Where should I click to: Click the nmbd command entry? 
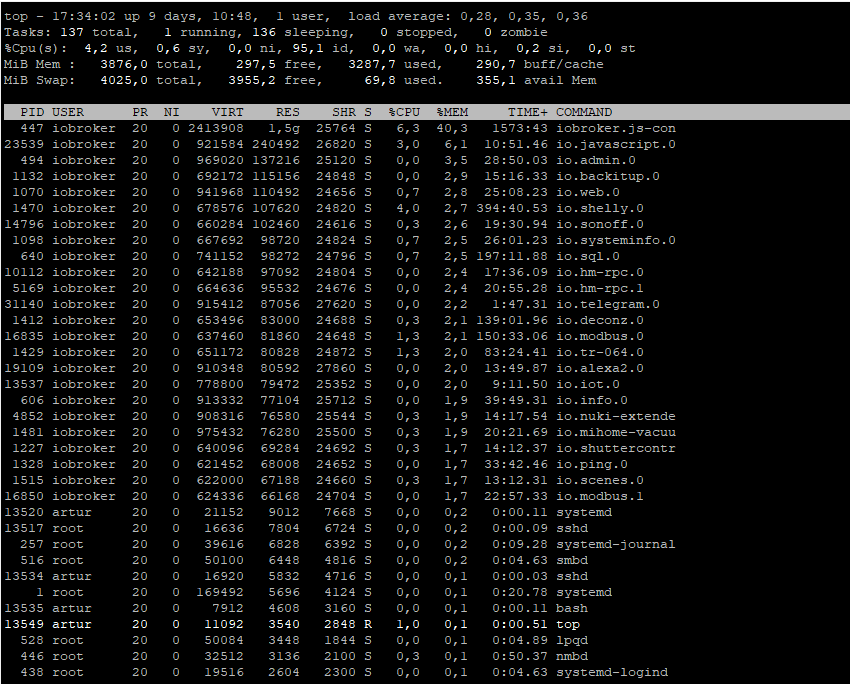pos(572,656)
